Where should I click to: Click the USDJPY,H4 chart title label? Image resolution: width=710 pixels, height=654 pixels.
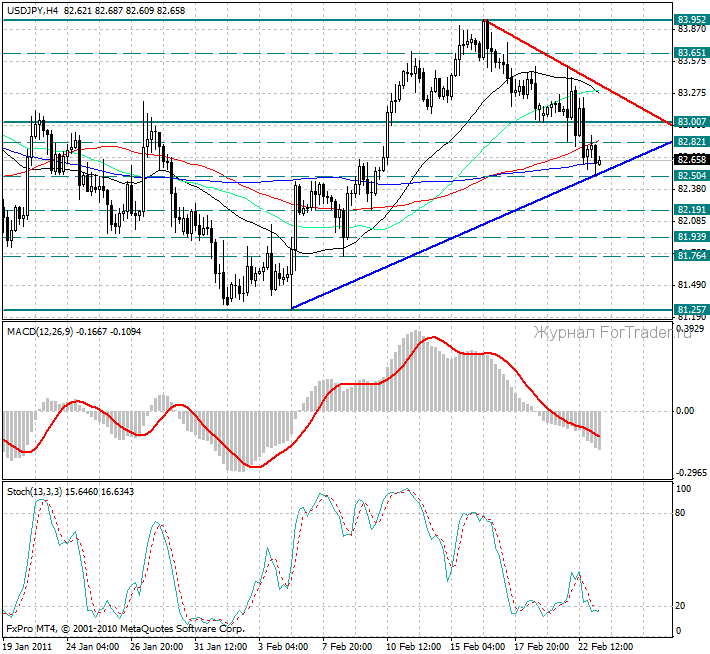[31, 8]
